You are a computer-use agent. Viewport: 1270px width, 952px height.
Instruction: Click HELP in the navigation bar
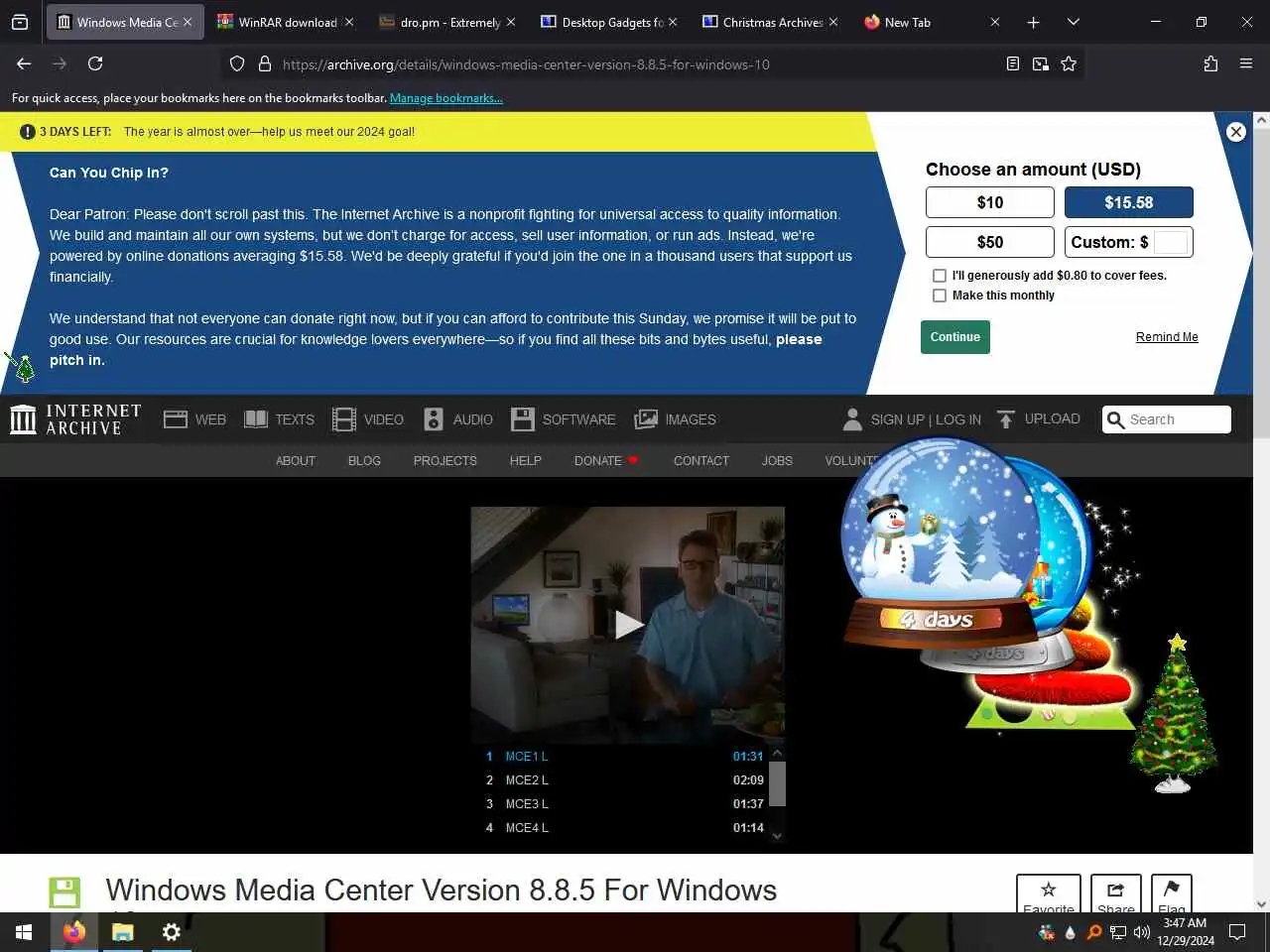pyautogui.click(x=526, y=461)
